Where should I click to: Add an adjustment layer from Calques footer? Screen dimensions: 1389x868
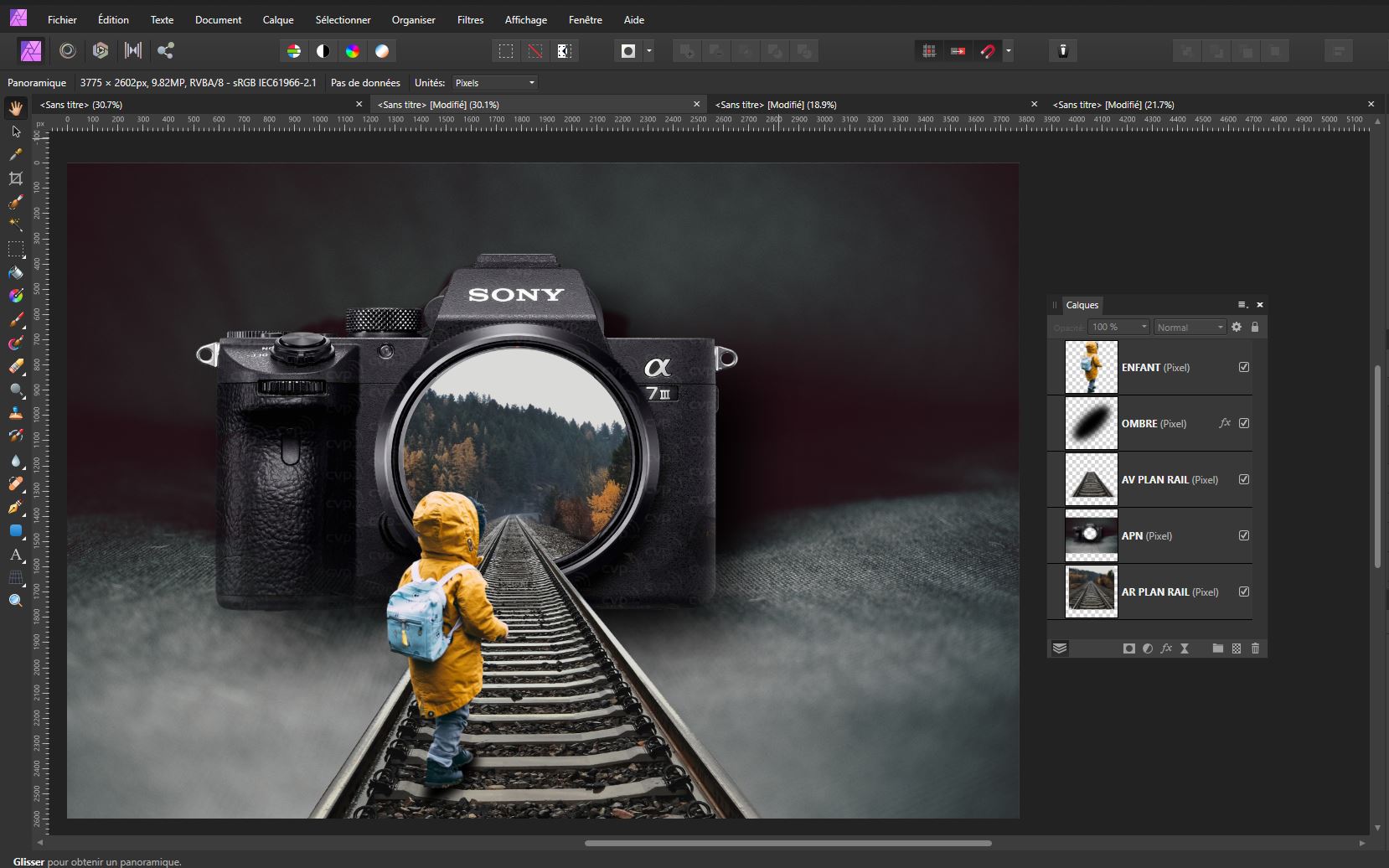1148,648
